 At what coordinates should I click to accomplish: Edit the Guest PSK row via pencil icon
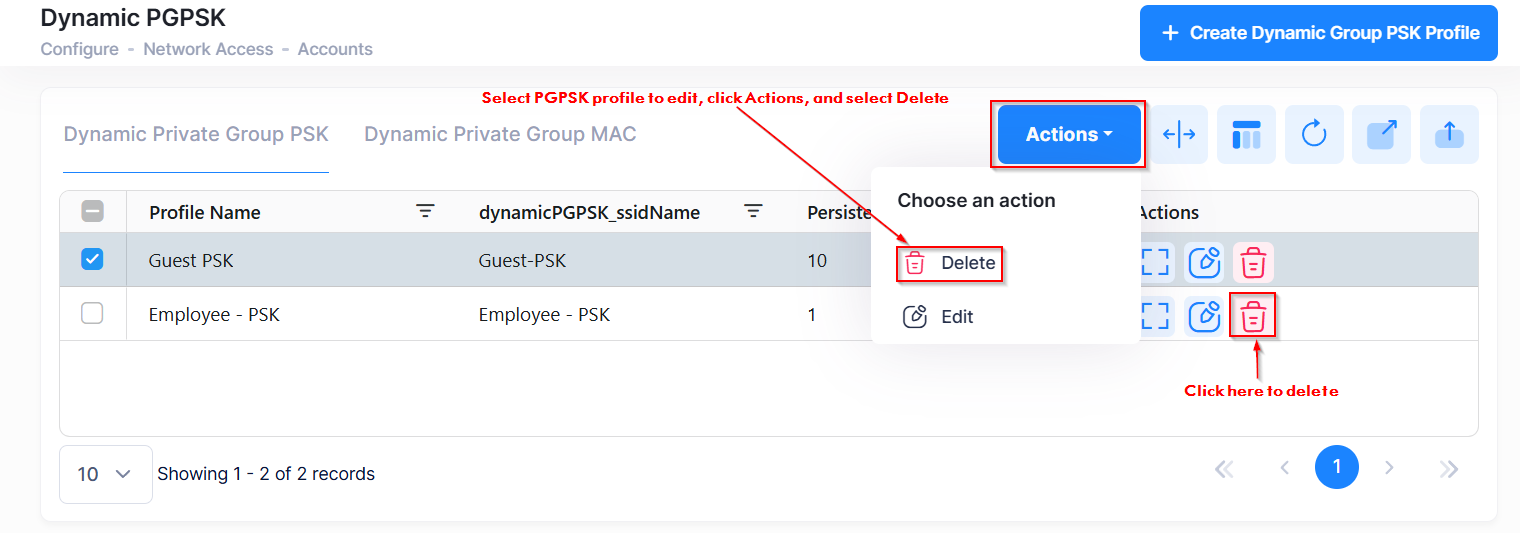point(1204,262)
